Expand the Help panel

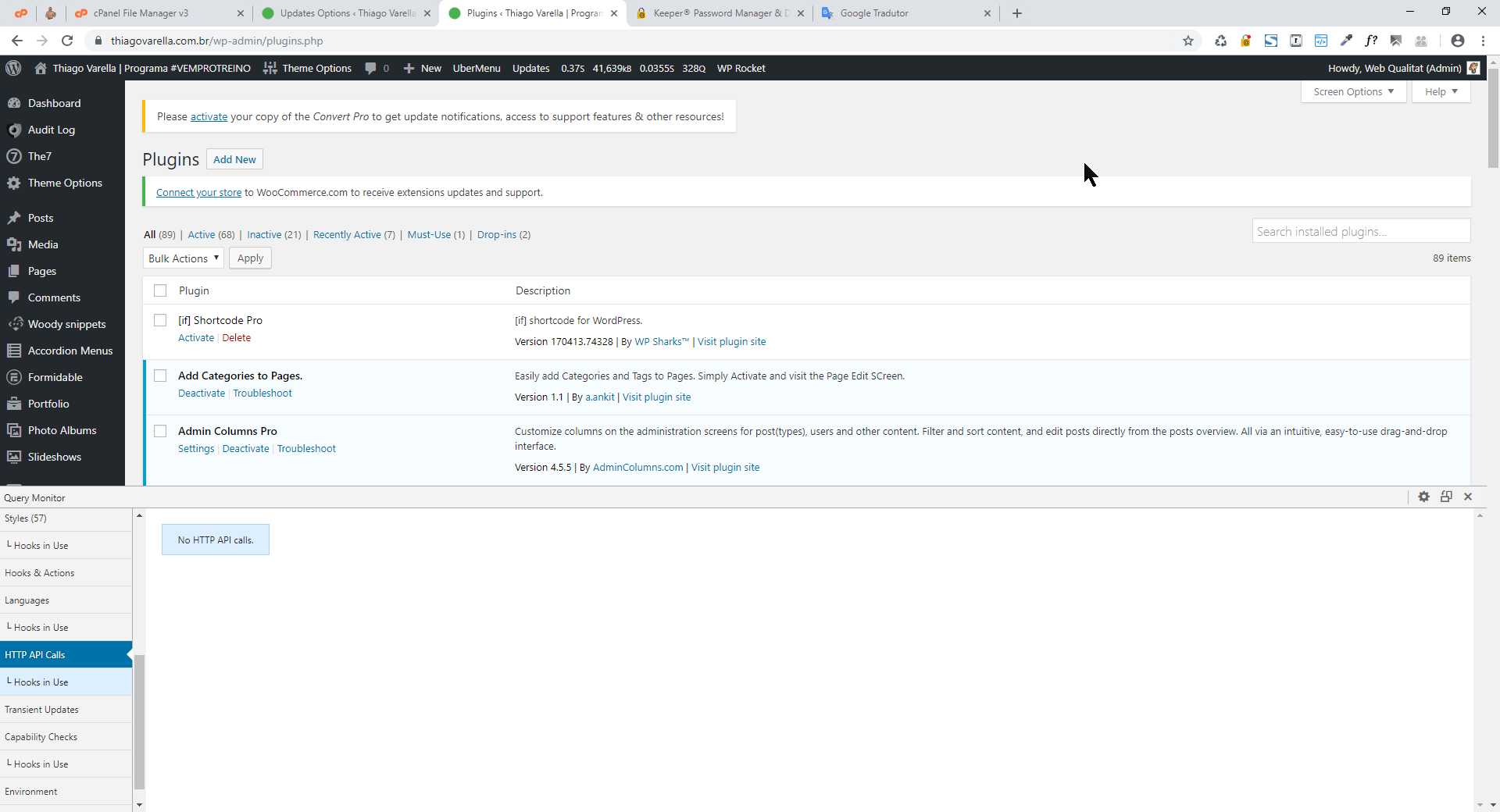1441,92
